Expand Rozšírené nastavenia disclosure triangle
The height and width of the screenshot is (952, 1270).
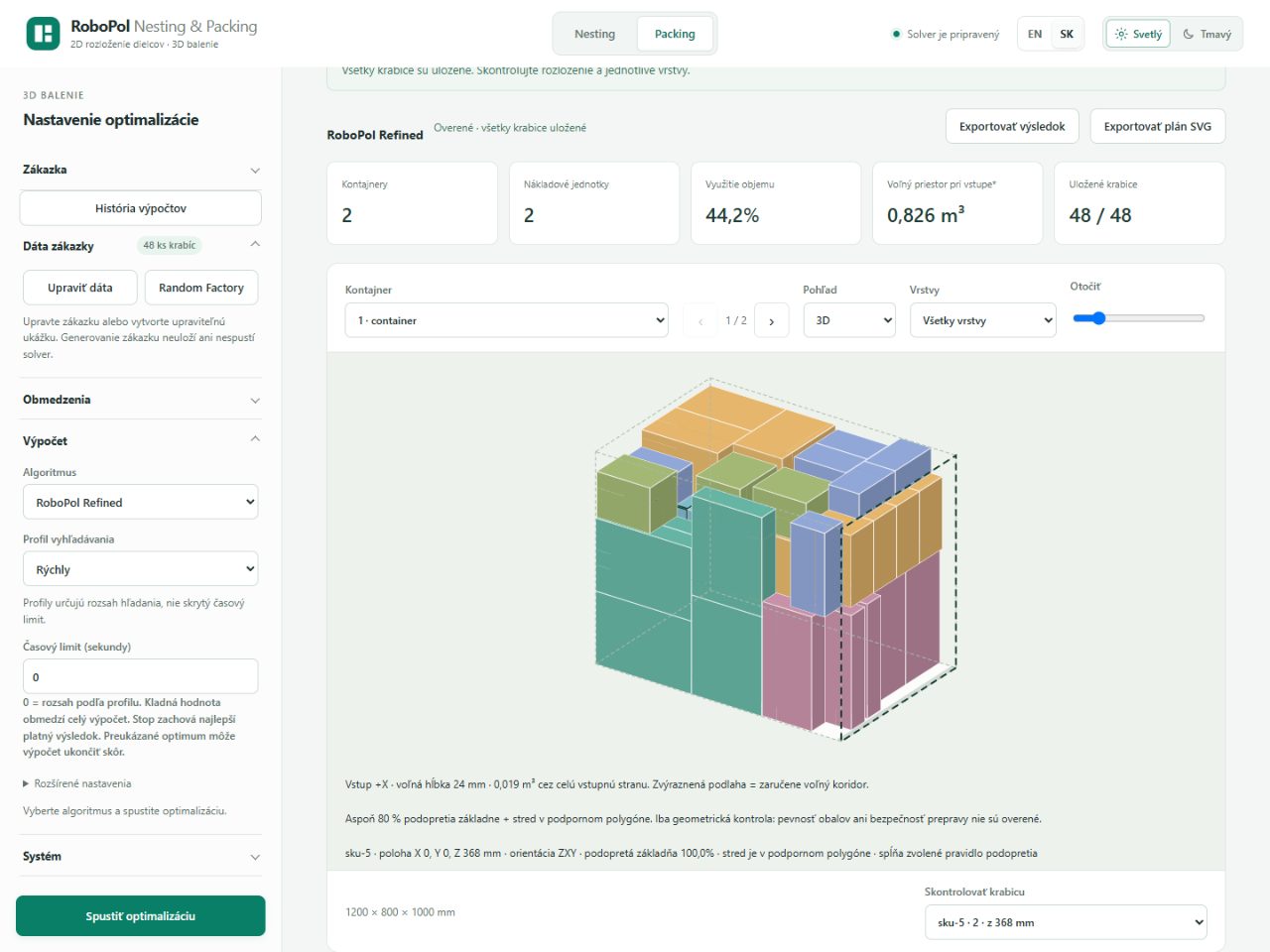pos(26,783)
